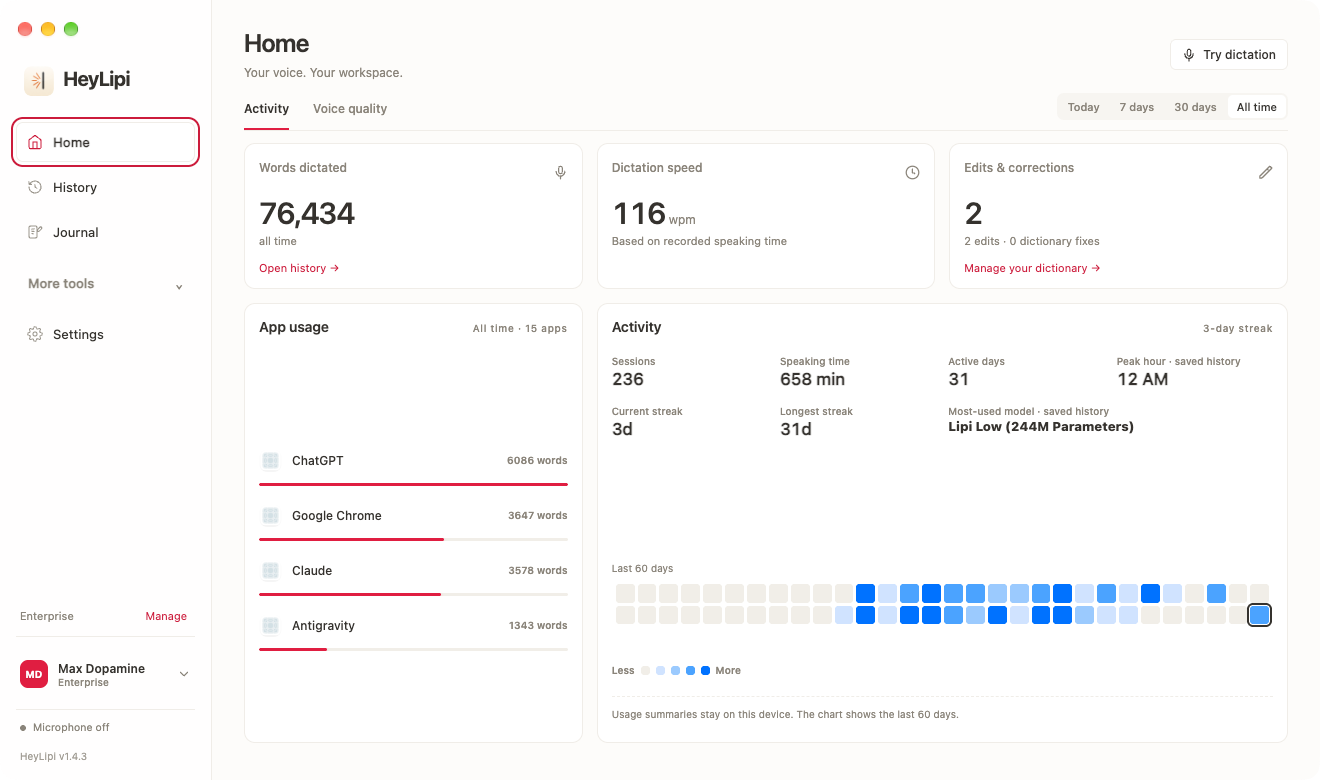Open the Max Dopamine account chevron
Viewport: 1320px width, 780px height.
[184, 674]
